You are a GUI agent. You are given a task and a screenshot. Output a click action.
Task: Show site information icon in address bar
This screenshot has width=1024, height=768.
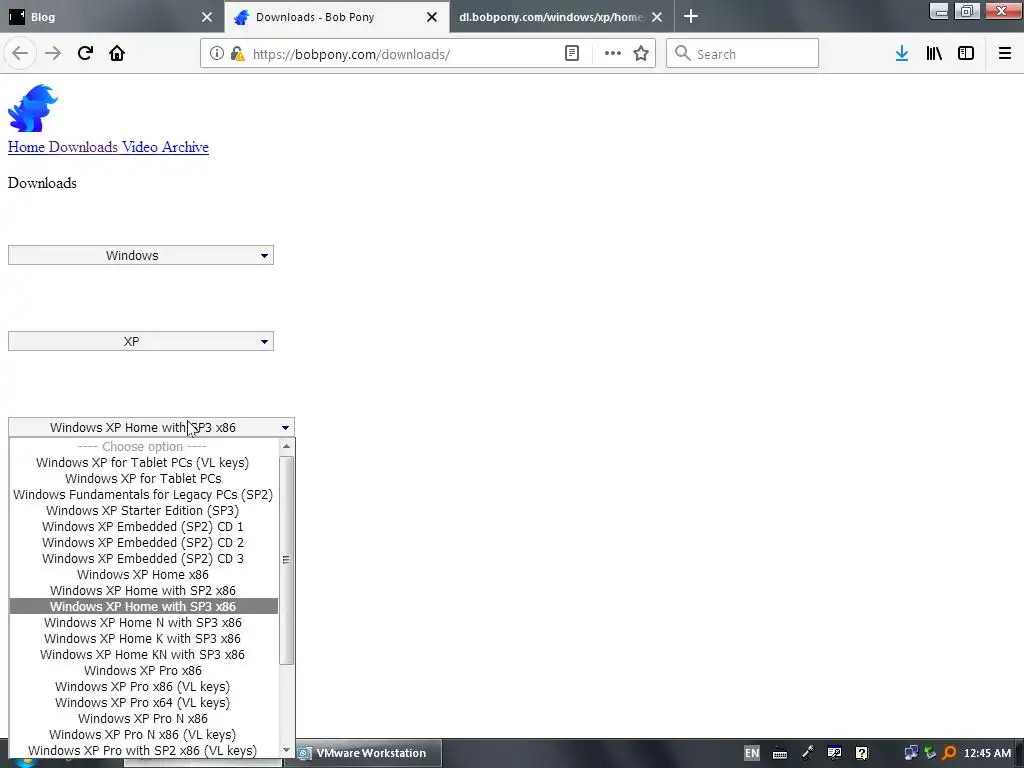(x=217, y=54)
